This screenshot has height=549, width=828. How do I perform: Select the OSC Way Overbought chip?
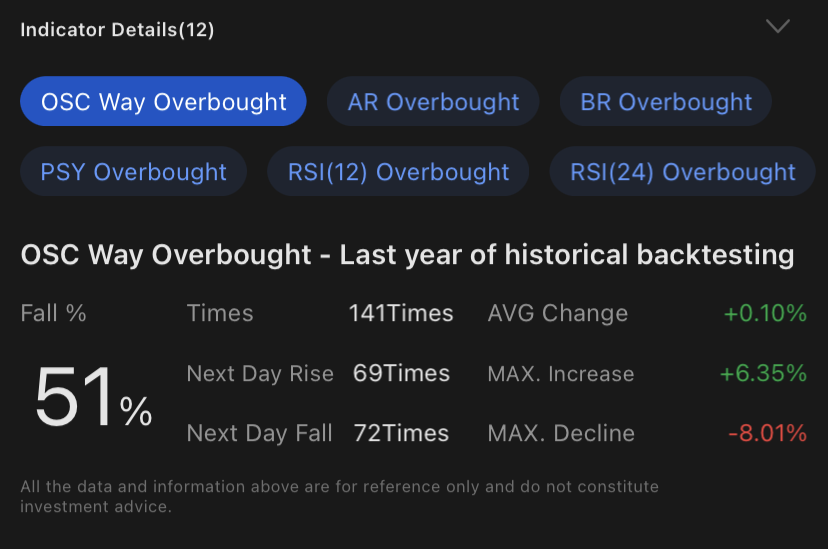coord(163,102)
